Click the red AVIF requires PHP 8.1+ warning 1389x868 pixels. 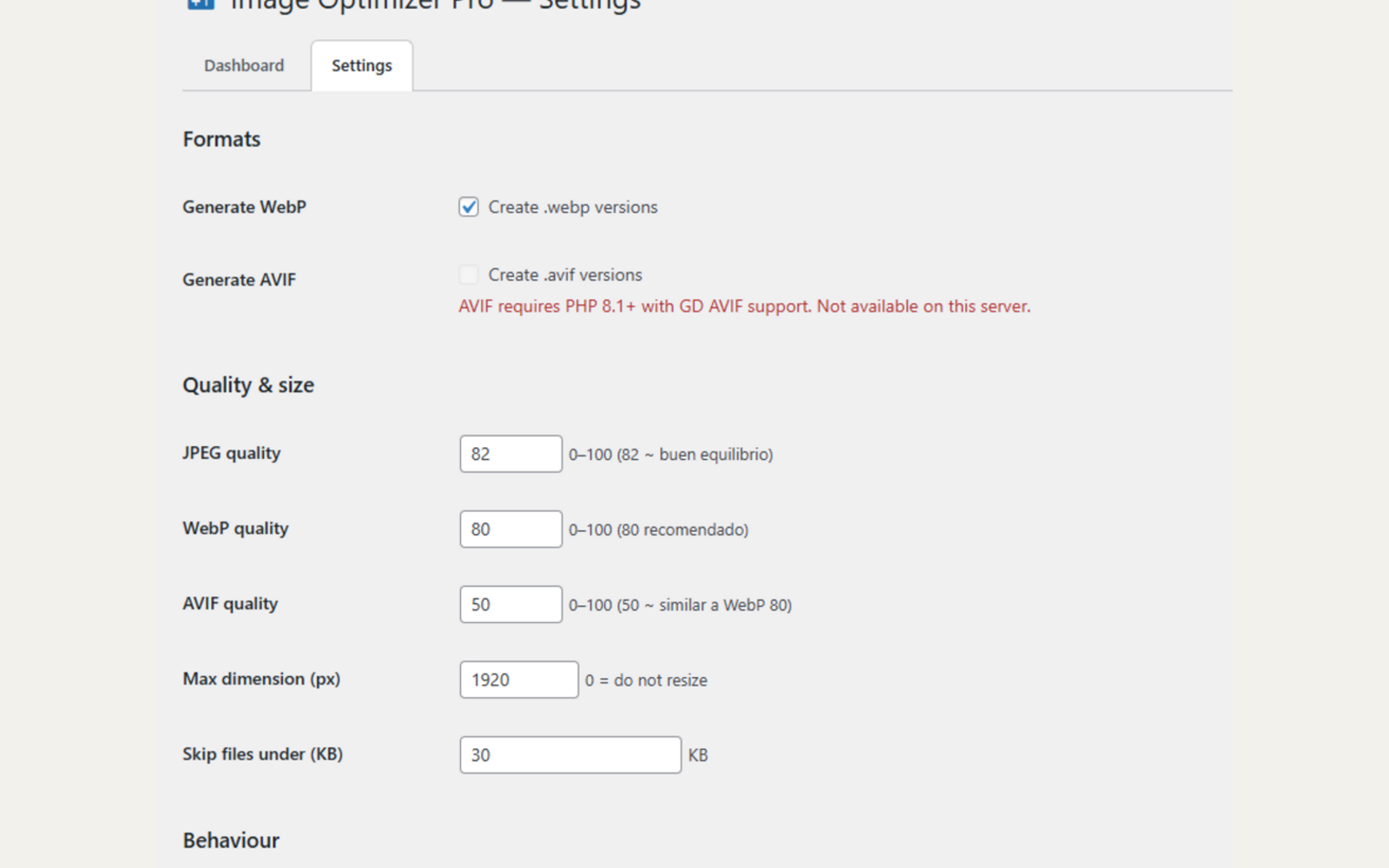[x=745, y=306]
